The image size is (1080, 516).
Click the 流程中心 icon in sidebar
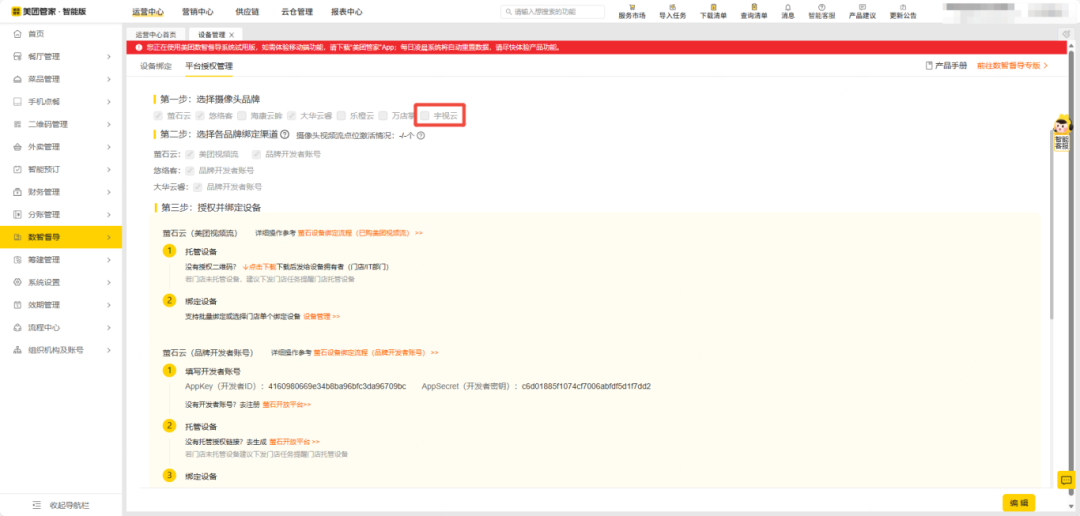[x=17, y=327]
